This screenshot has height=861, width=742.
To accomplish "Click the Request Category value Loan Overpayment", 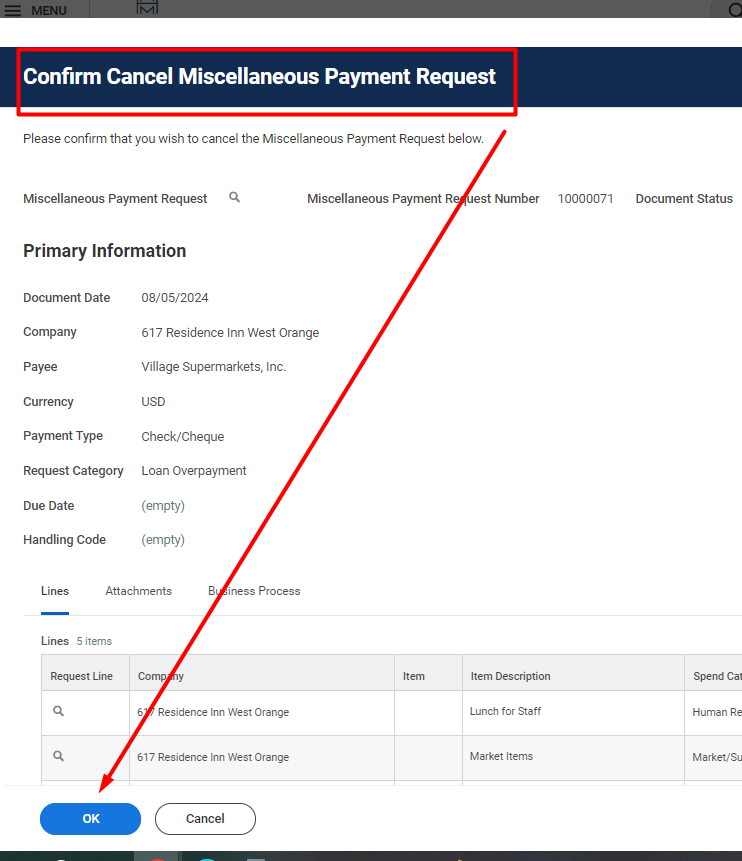I will point(194,471).
